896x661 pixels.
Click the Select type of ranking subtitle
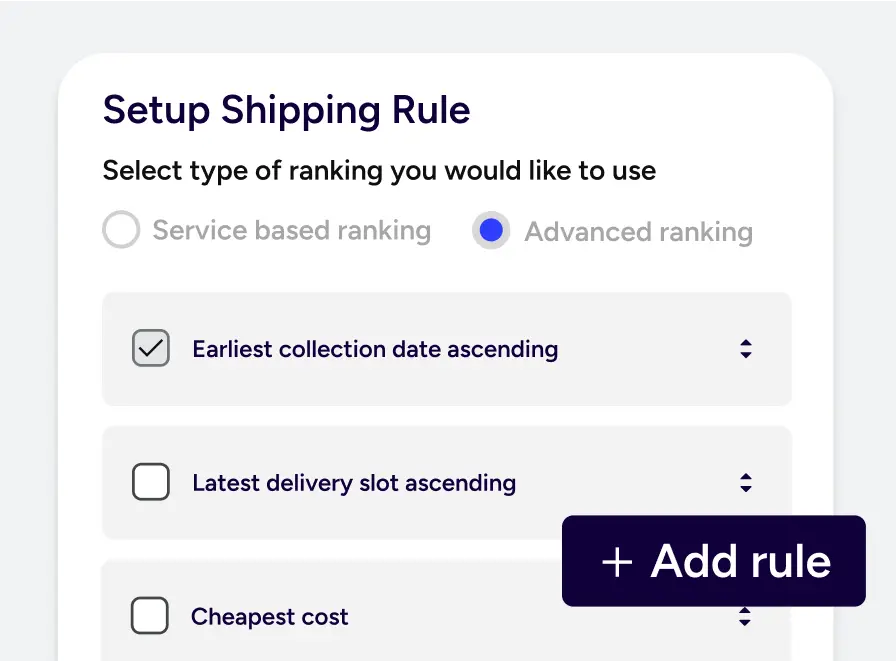click(x=379, y=170)
